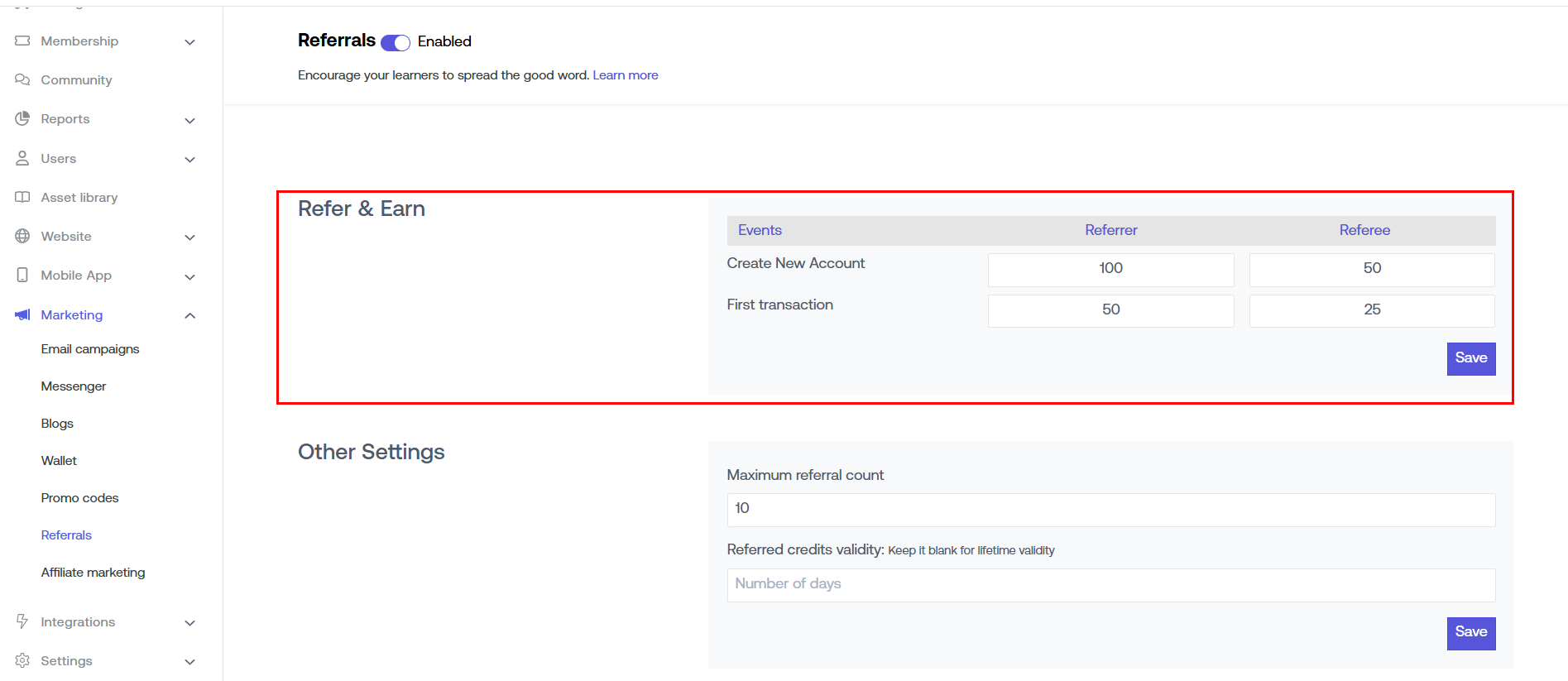Save the Refer & Earn settings

tap(1470, 358)
